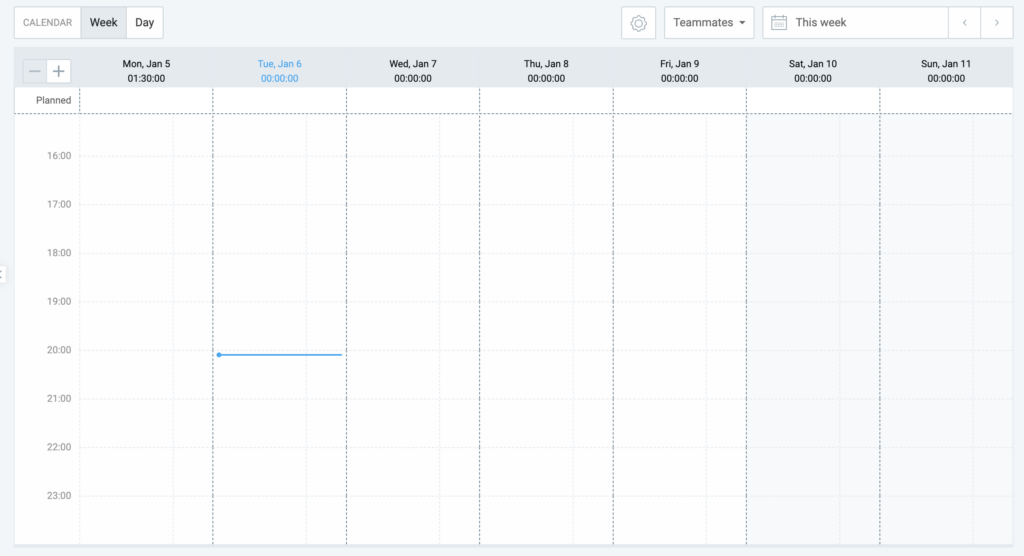Select the Tue, Jan 6 column header
This screenshot has height=556, width=1024.
point(279,71)
